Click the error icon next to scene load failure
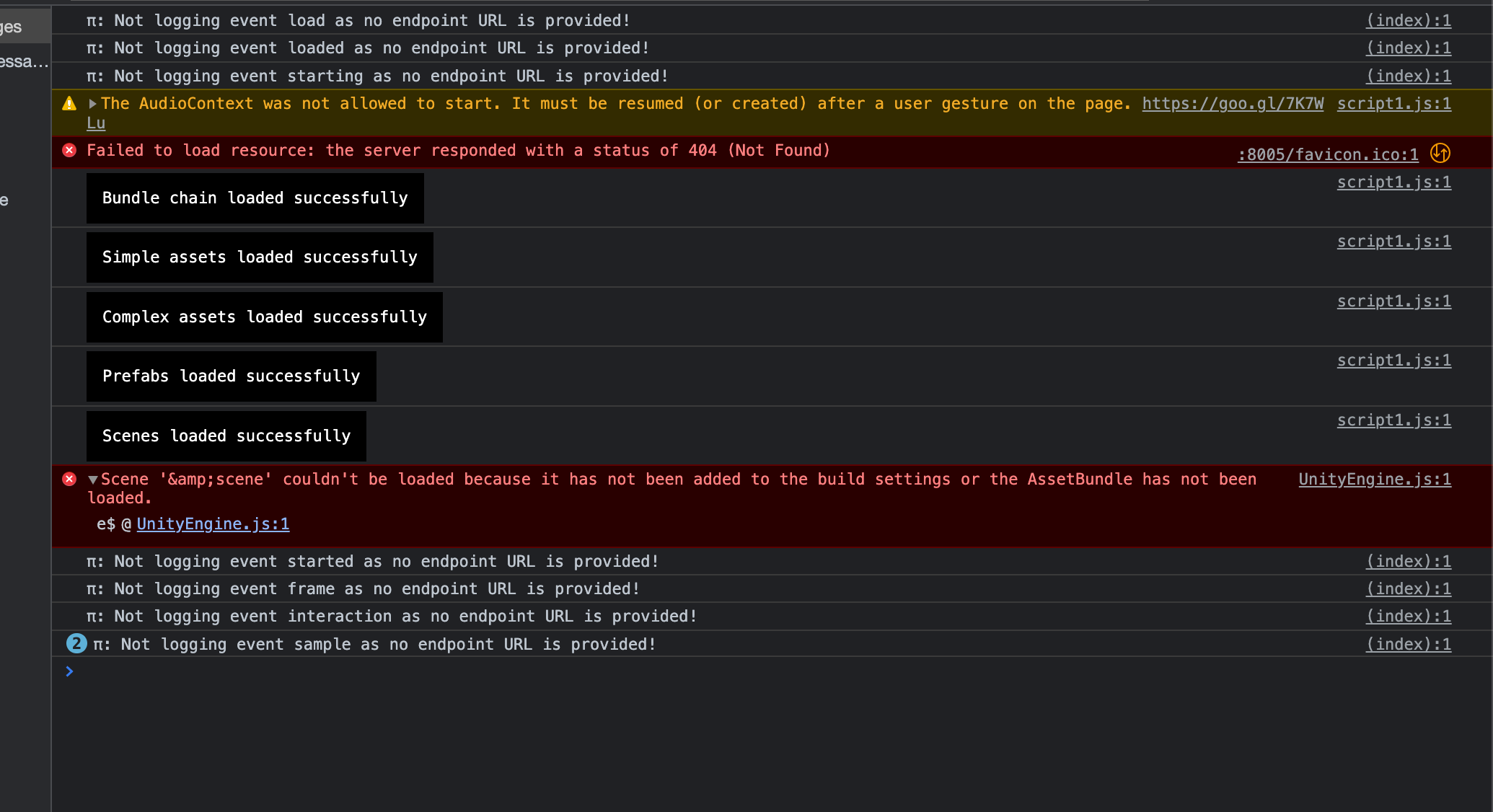This screenshot has width=1493, height=812. click(68, 479)
